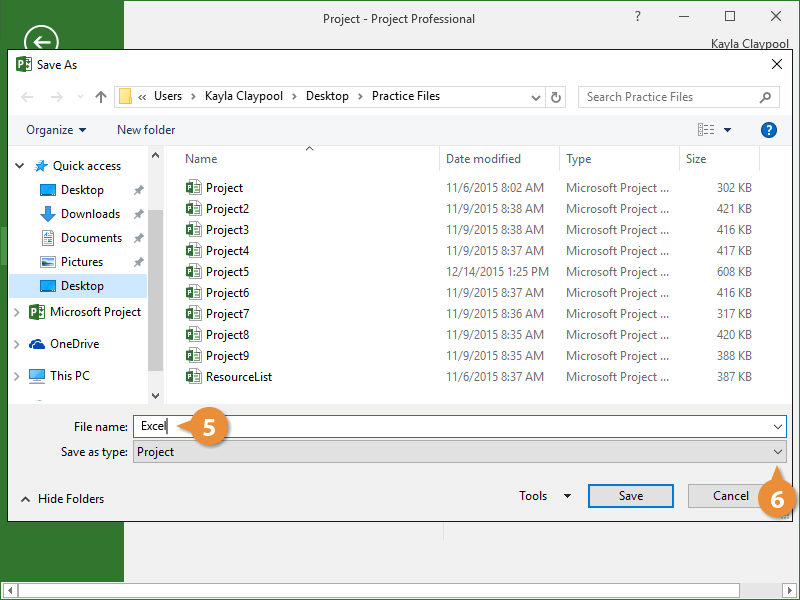Click New folder in the toolbar
The height and width of the screenshot is (600, 800).
(x=146, y=130)
